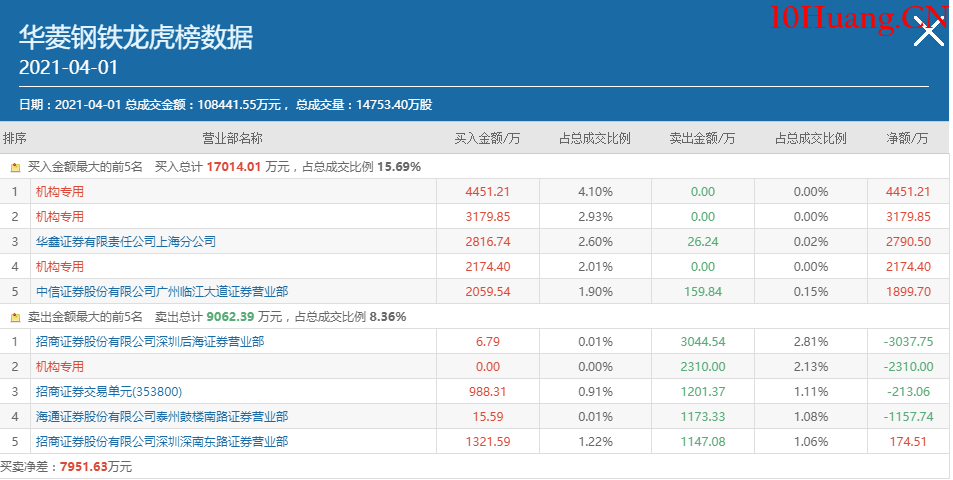
Task: Open 招商证券深圳深南东路证券营业部 link
Action: tap(162, 442)
